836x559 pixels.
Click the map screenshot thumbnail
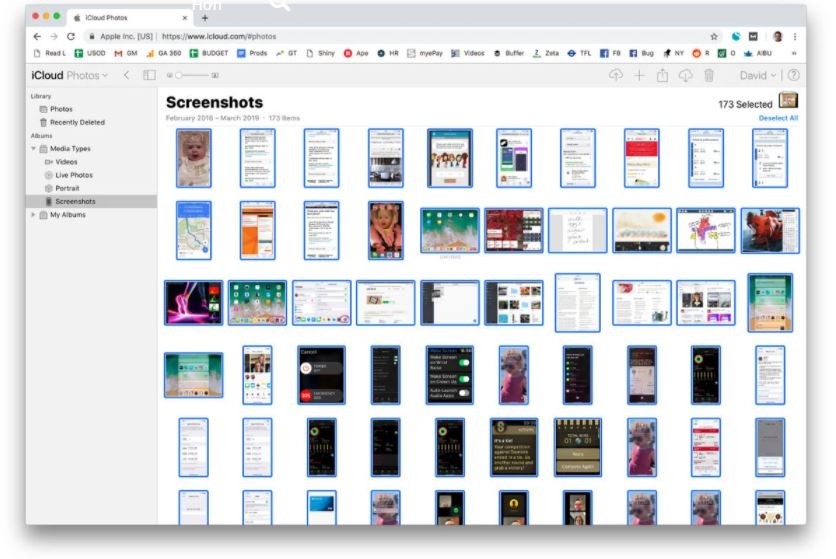[x=194, y=230]
